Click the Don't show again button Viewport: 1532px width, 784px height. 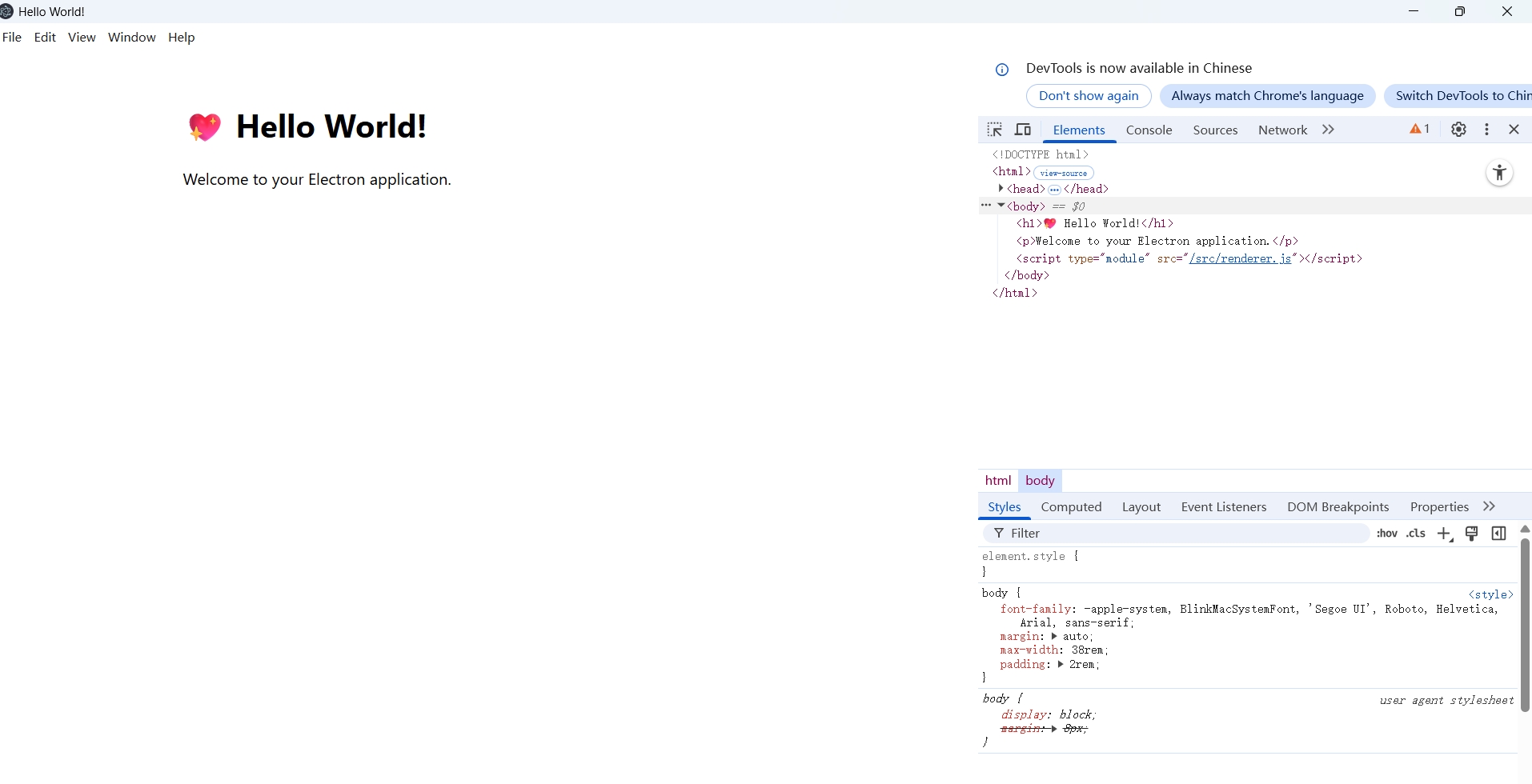coord(1089,96)
